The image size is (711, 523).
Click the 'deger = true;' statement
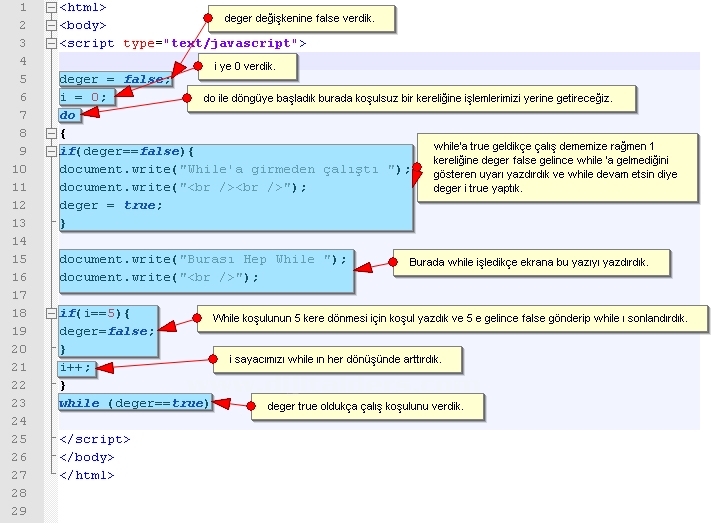pos(111,205)
